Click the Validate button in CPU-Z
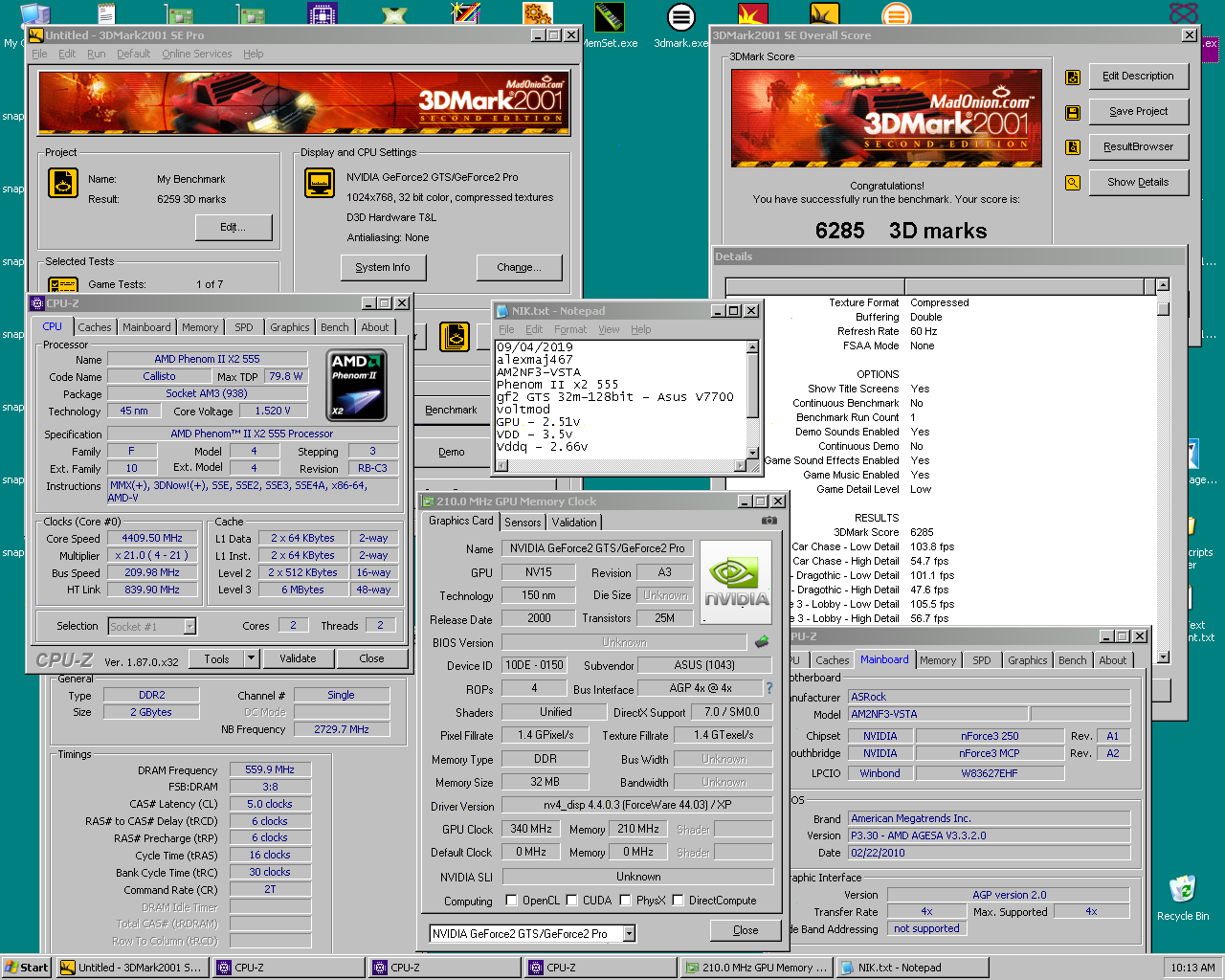 [298, 658]
